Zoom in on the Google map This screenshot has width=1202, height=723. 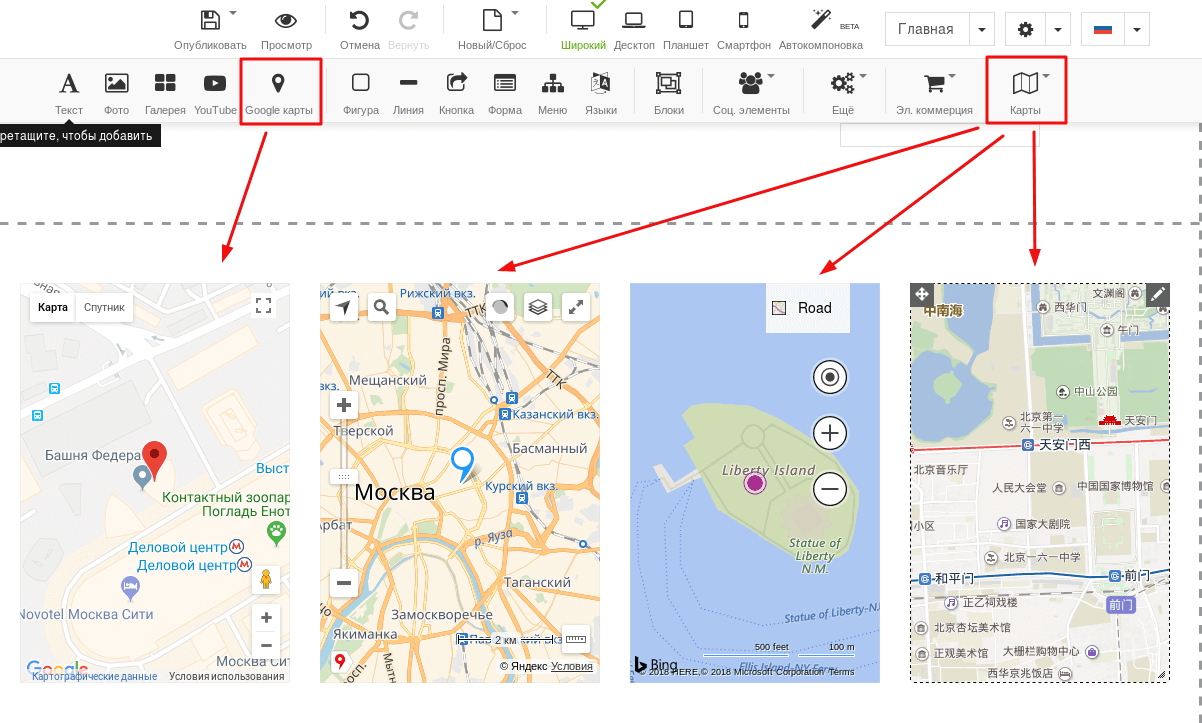pos(266,618)
